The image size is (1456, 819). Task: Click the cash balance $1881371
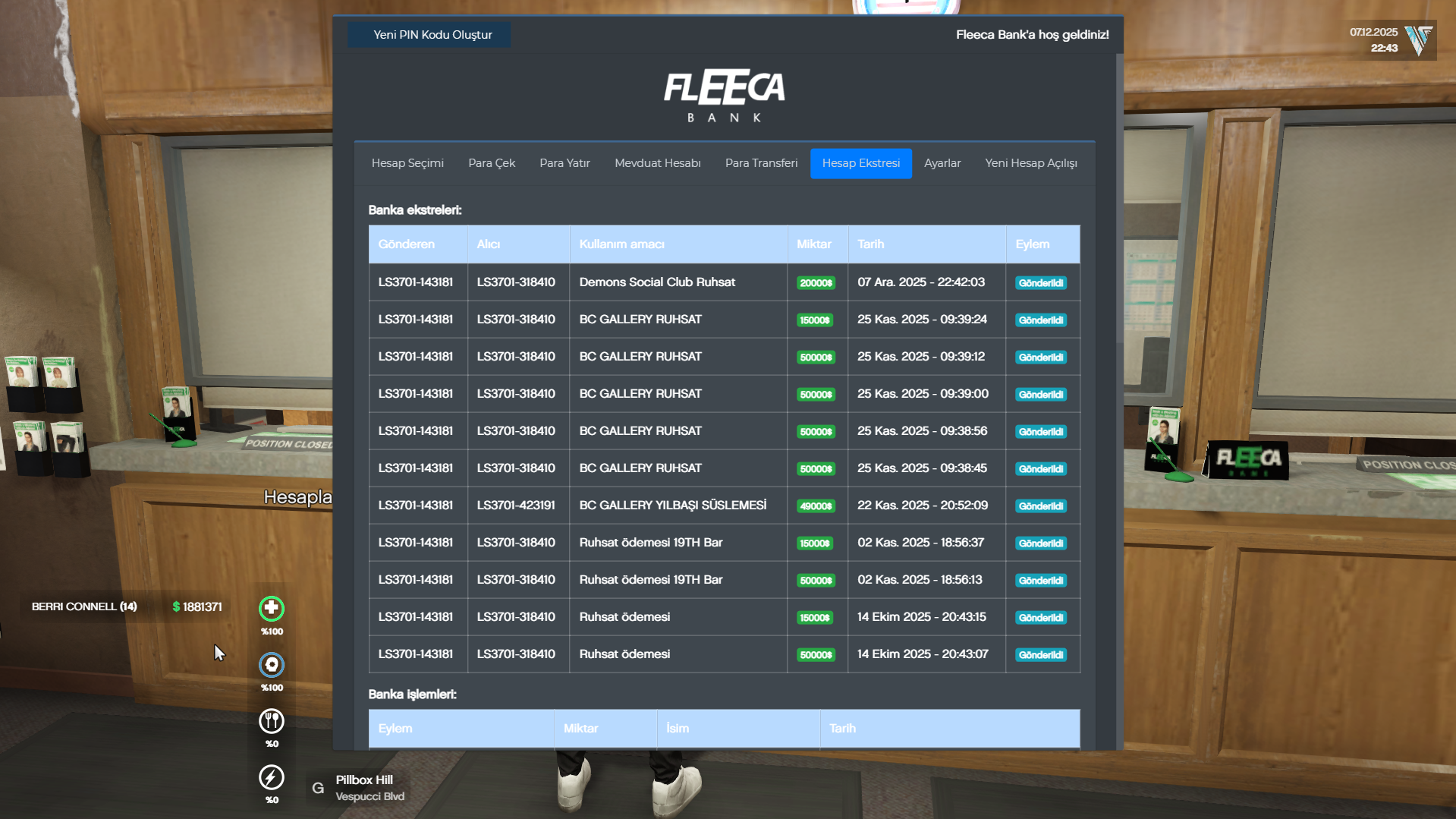[197, 607]
